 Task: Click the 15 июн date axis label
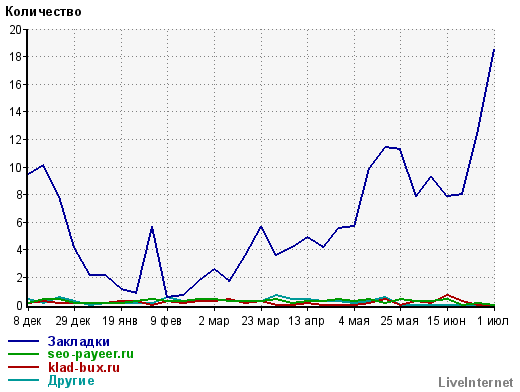(446, 321)
